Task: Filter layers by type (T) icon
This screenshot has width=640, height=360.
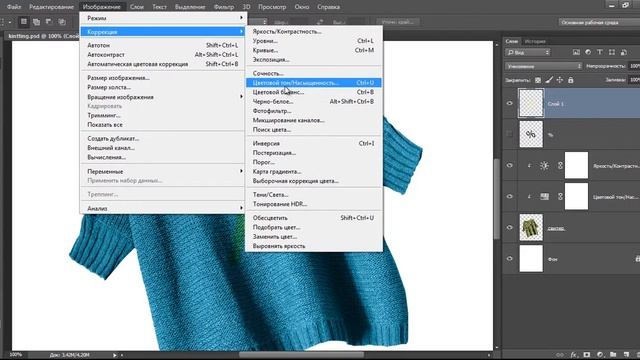Action: tap(600, 52)
